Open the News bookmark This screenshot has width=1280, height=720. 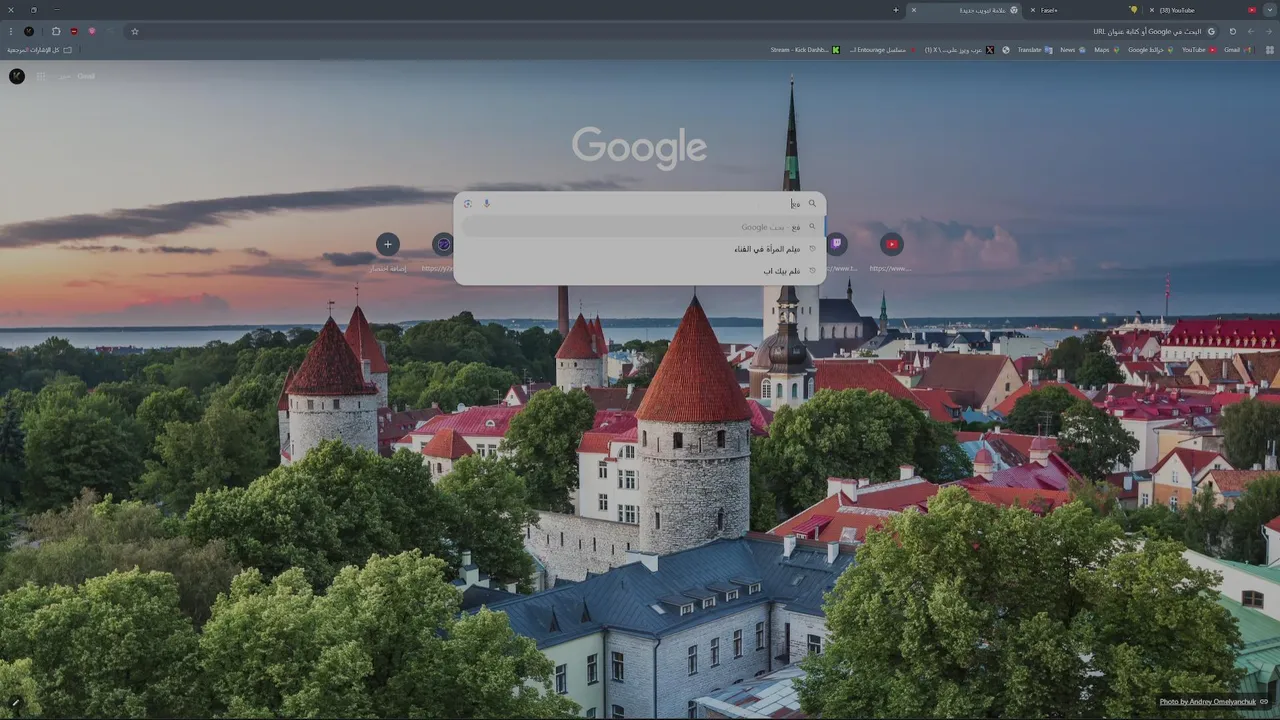[1072, 50]
